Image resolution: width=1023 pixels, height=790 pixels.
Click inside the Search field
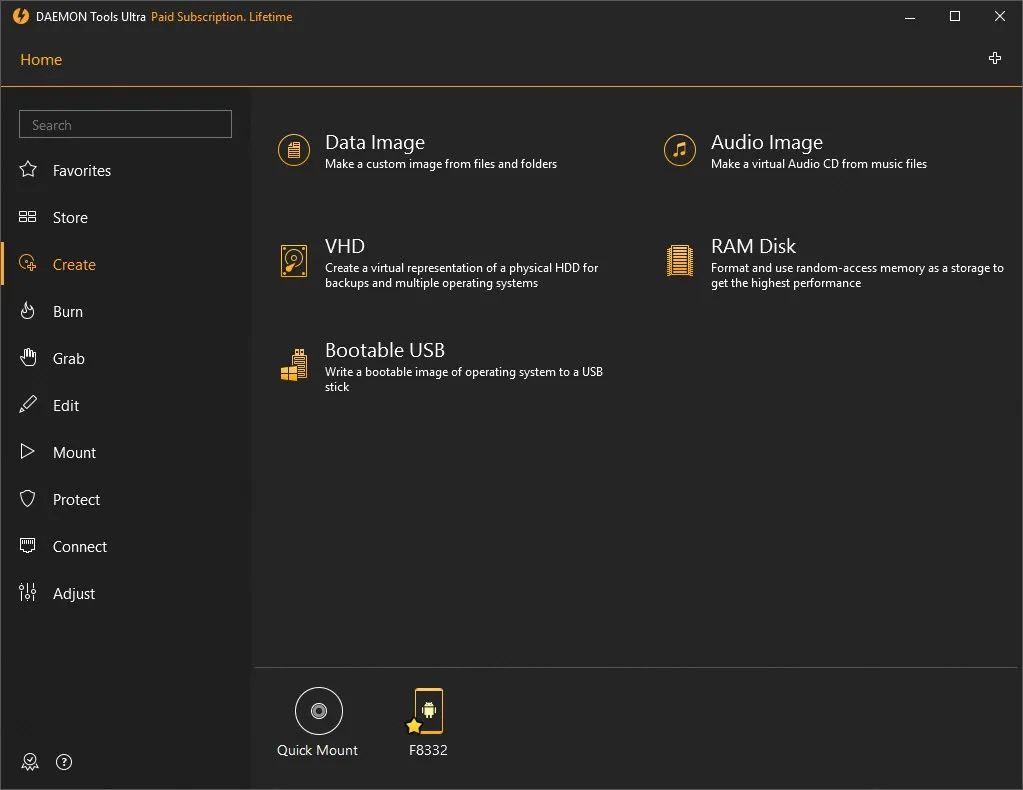pos(125,124)
